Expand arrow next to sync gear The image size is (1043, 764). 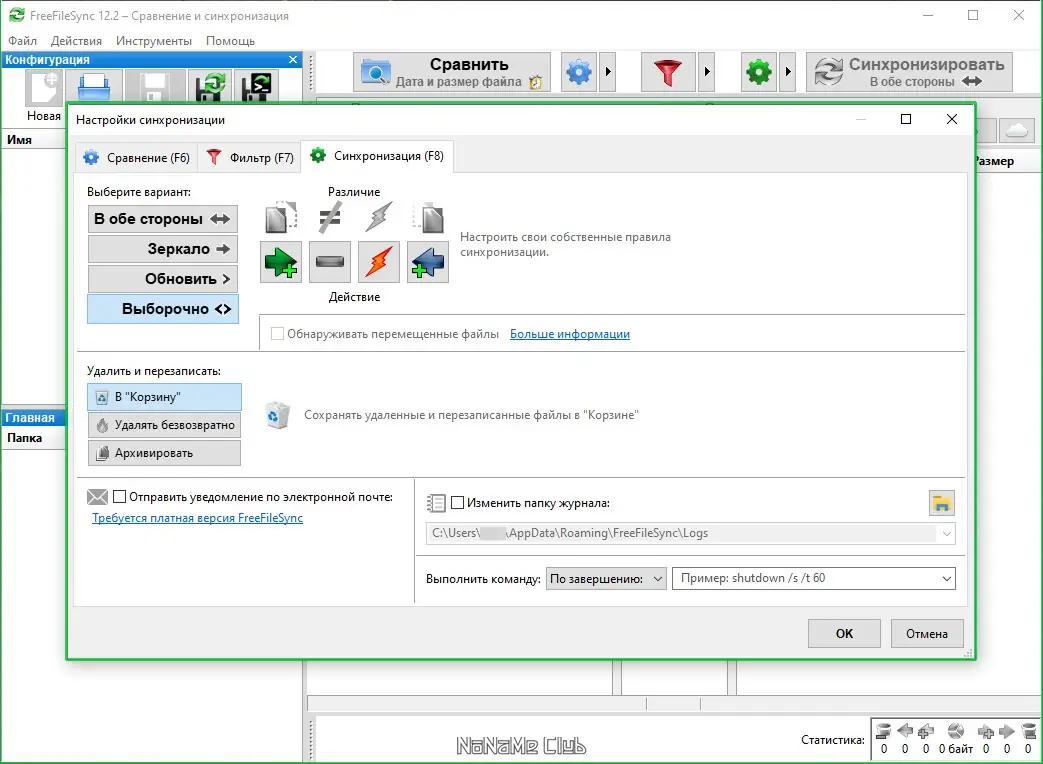tap(788, 72)
